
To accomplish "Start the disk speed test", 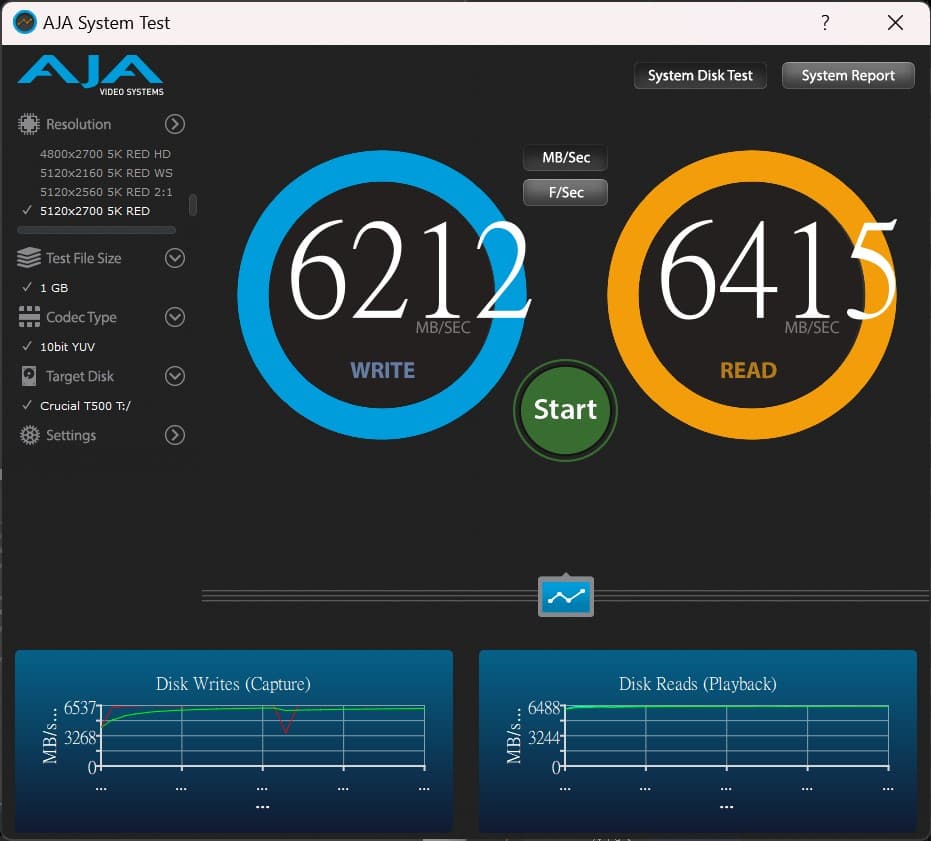I will tap(565, 410).
